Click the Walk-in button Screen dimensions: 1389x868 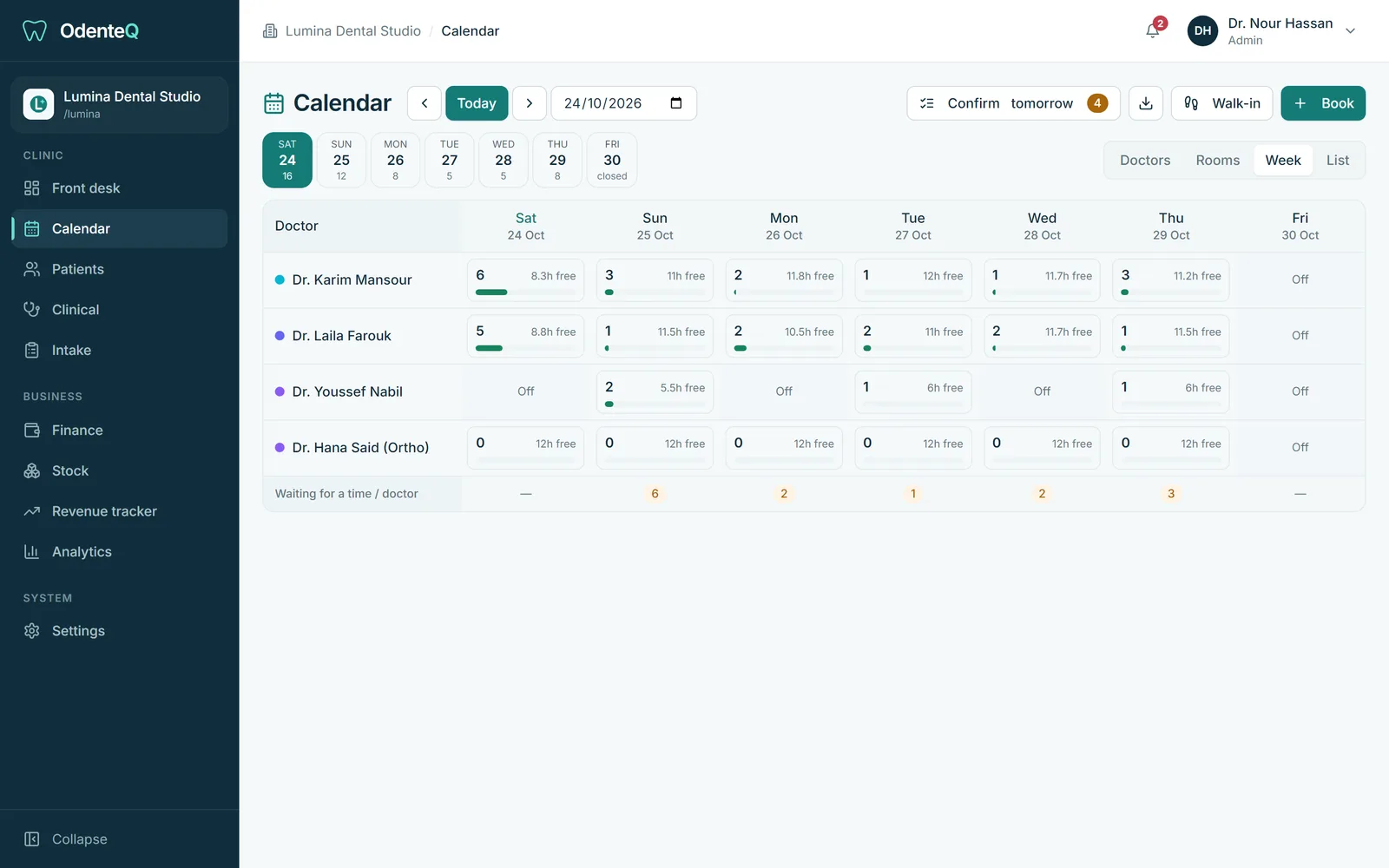pos(1222,103)
